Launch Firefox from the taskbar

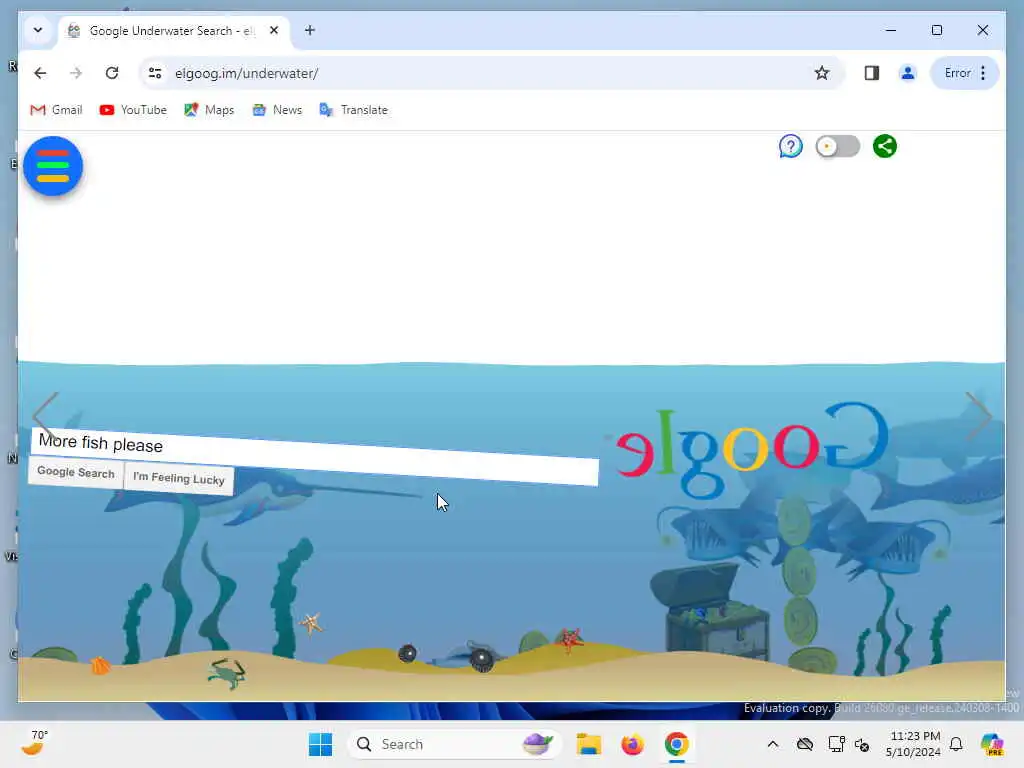632,744
